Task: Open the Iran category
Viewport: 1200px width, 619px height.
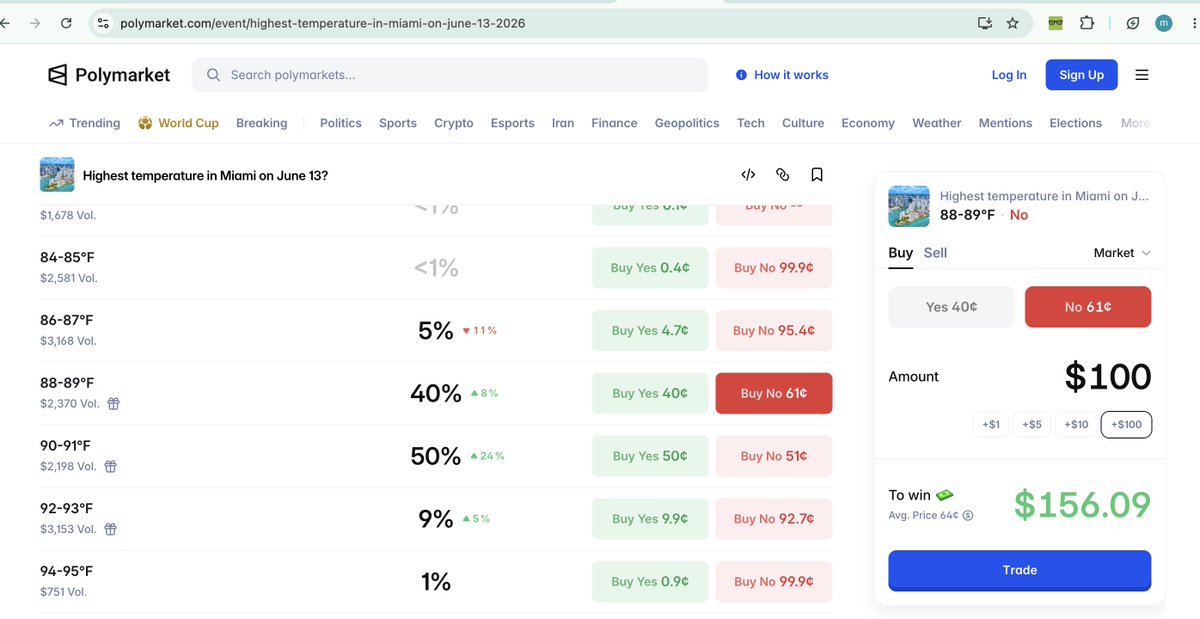Action: tap(563, 123)
